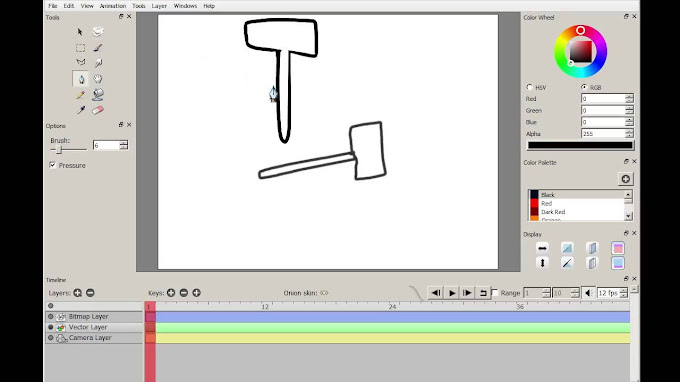
Task: Click the Alpha value spinner arrows
Action: (x=629, y=134)
